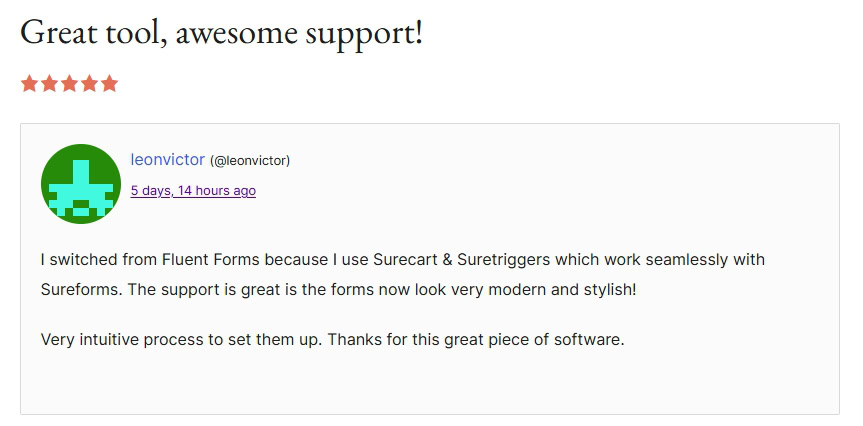Open the "5 days, 14 hours ago" permalink
863x426 pixels.
tap(193, 191)
